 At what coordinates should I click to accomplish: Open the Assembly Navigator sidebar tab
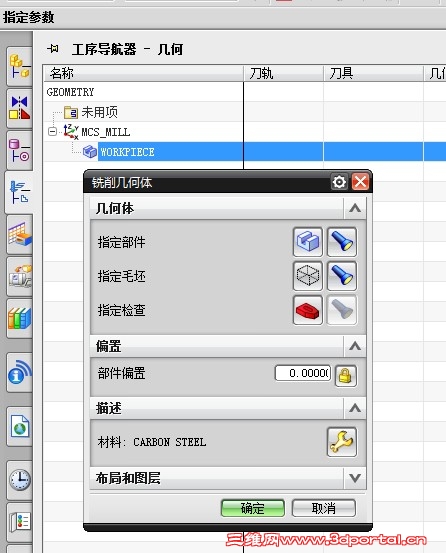coord(19,66)
